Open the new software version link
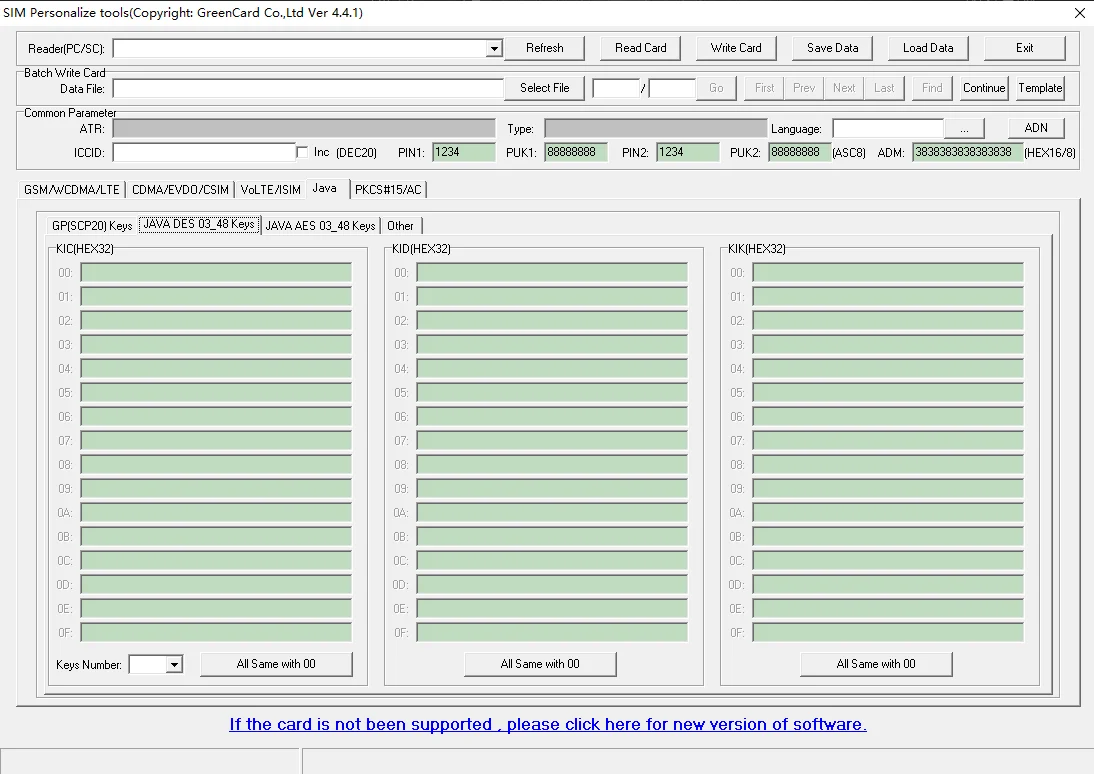The width and height of the screenshot is (1094, 774). click(547, 724)
